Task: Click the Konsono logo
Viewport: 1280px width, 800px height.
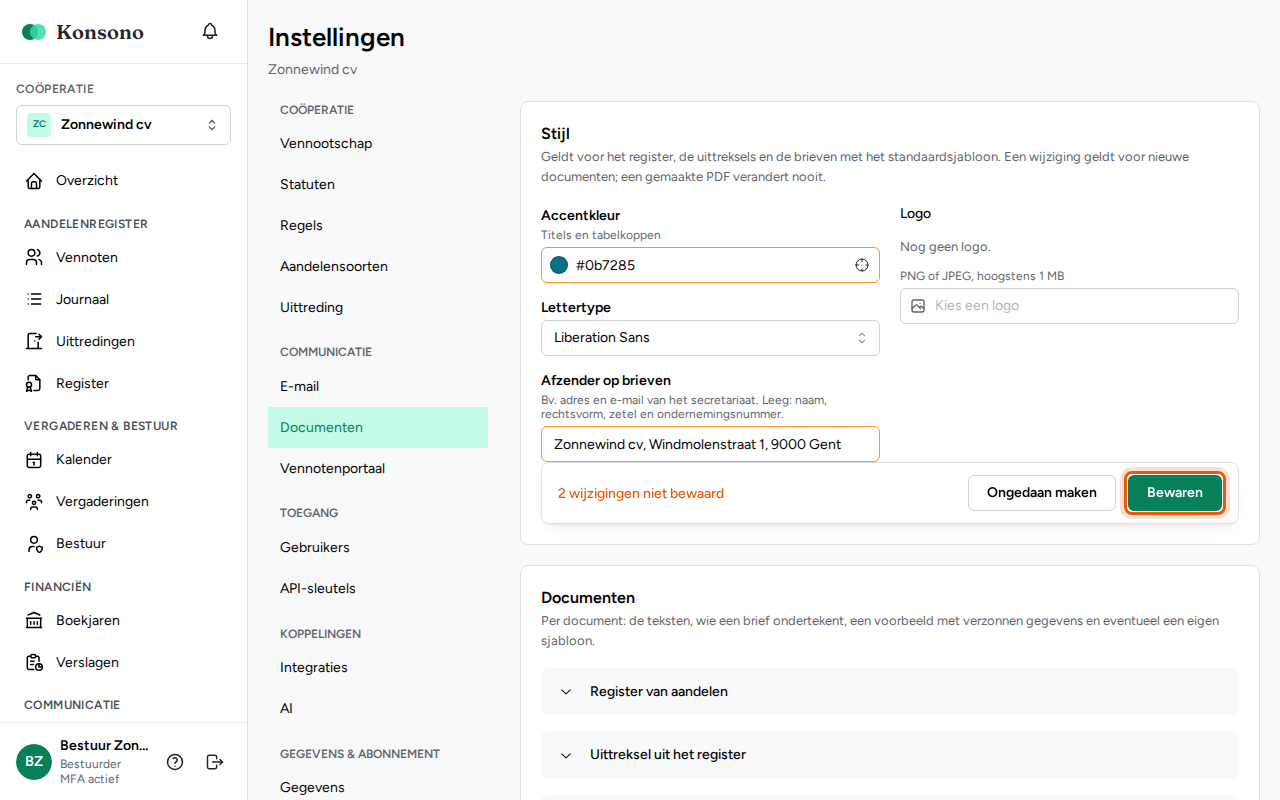Action: [83, 32]
